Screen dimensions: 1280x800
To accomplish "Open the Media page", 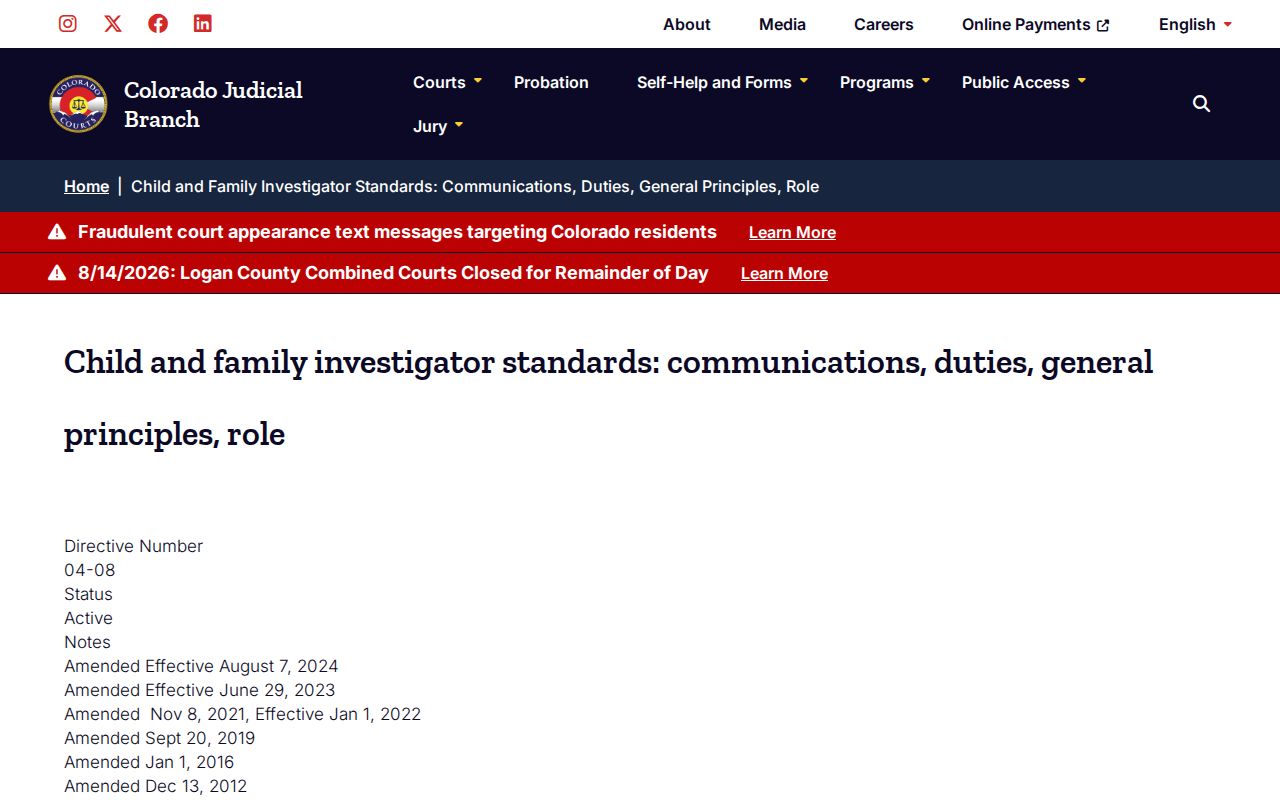I will click(782, 24).
